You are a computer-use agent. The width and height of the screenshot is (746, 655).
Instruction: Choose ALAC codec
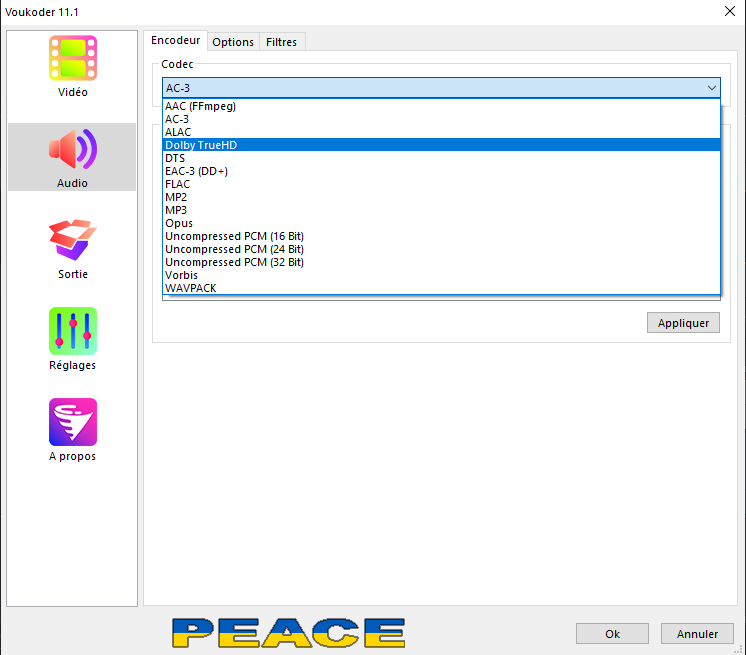pos(441,132)
